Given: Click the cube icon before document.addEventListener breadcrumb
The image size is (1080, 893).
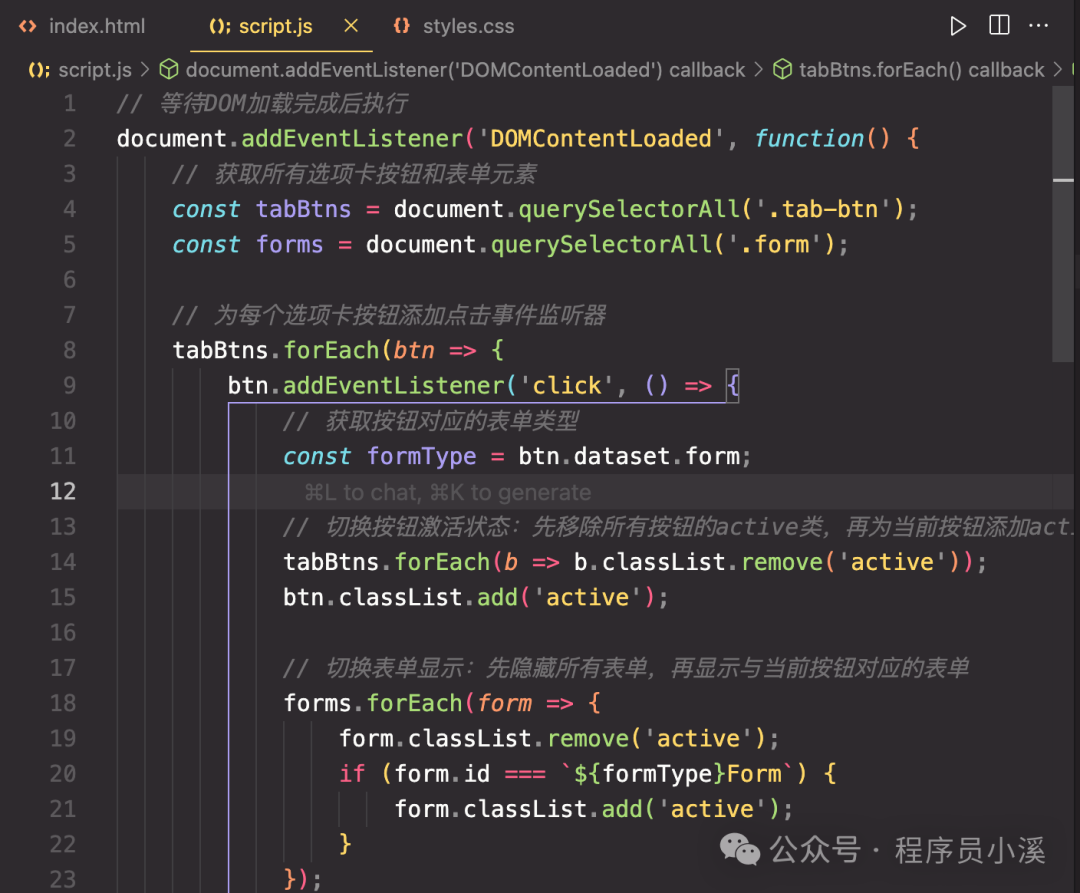Looking at the screenshot, I should coord(170,70).
